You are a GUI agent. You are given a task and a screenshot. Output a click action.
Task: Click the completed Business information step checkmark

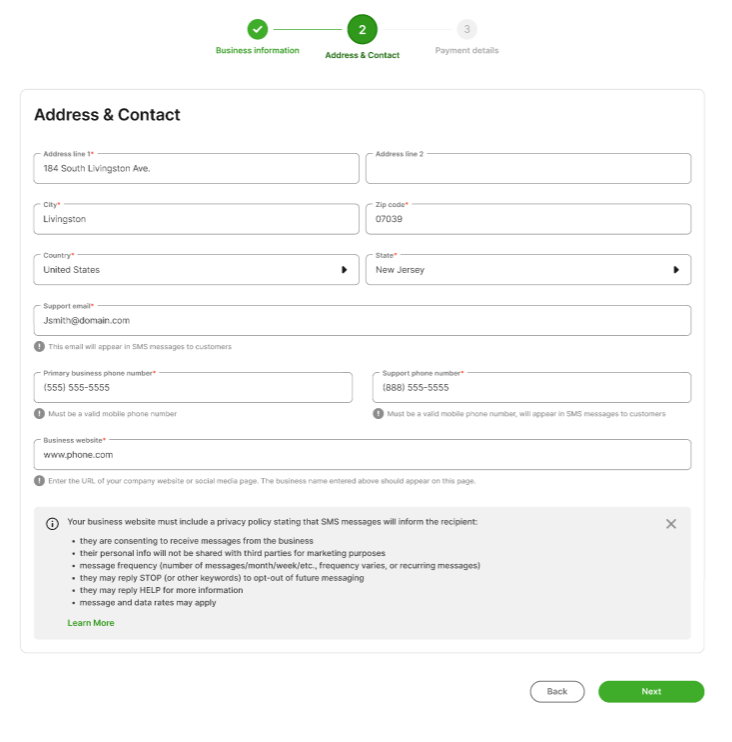point(257,29)
